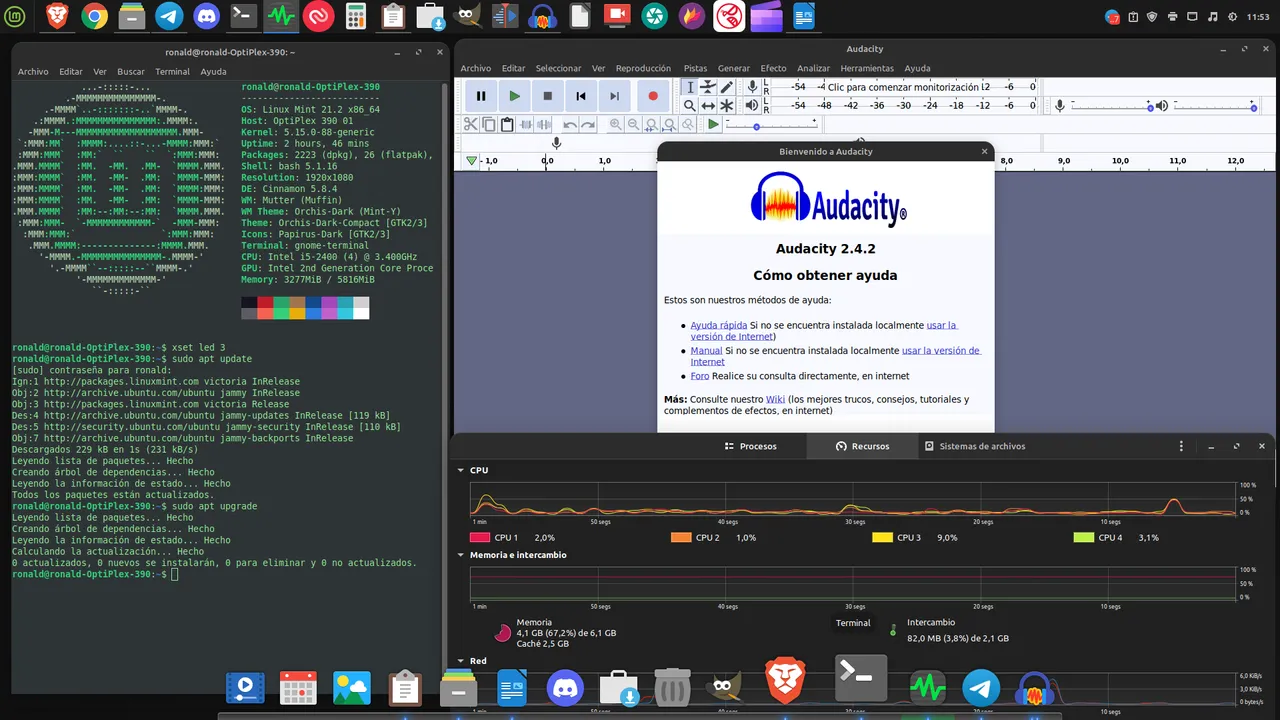1280x720 pixels.
Task: Switch to Recursos tab in system monitor
Action: pos(862,446)
